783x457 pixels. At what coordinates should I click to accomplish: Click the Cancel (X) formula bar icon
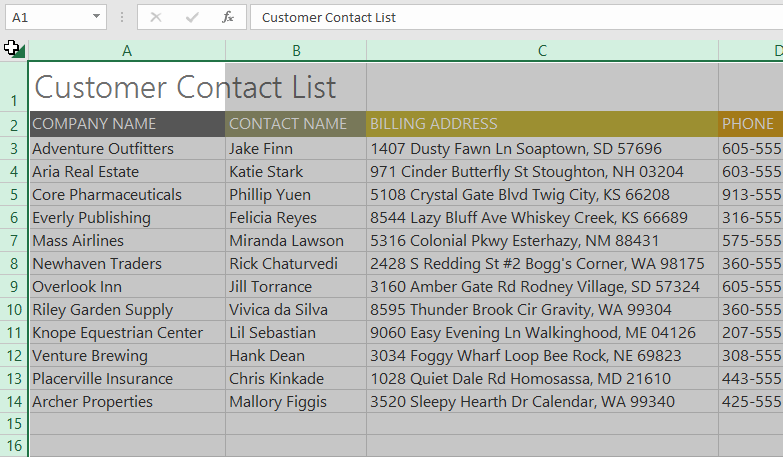156,17
